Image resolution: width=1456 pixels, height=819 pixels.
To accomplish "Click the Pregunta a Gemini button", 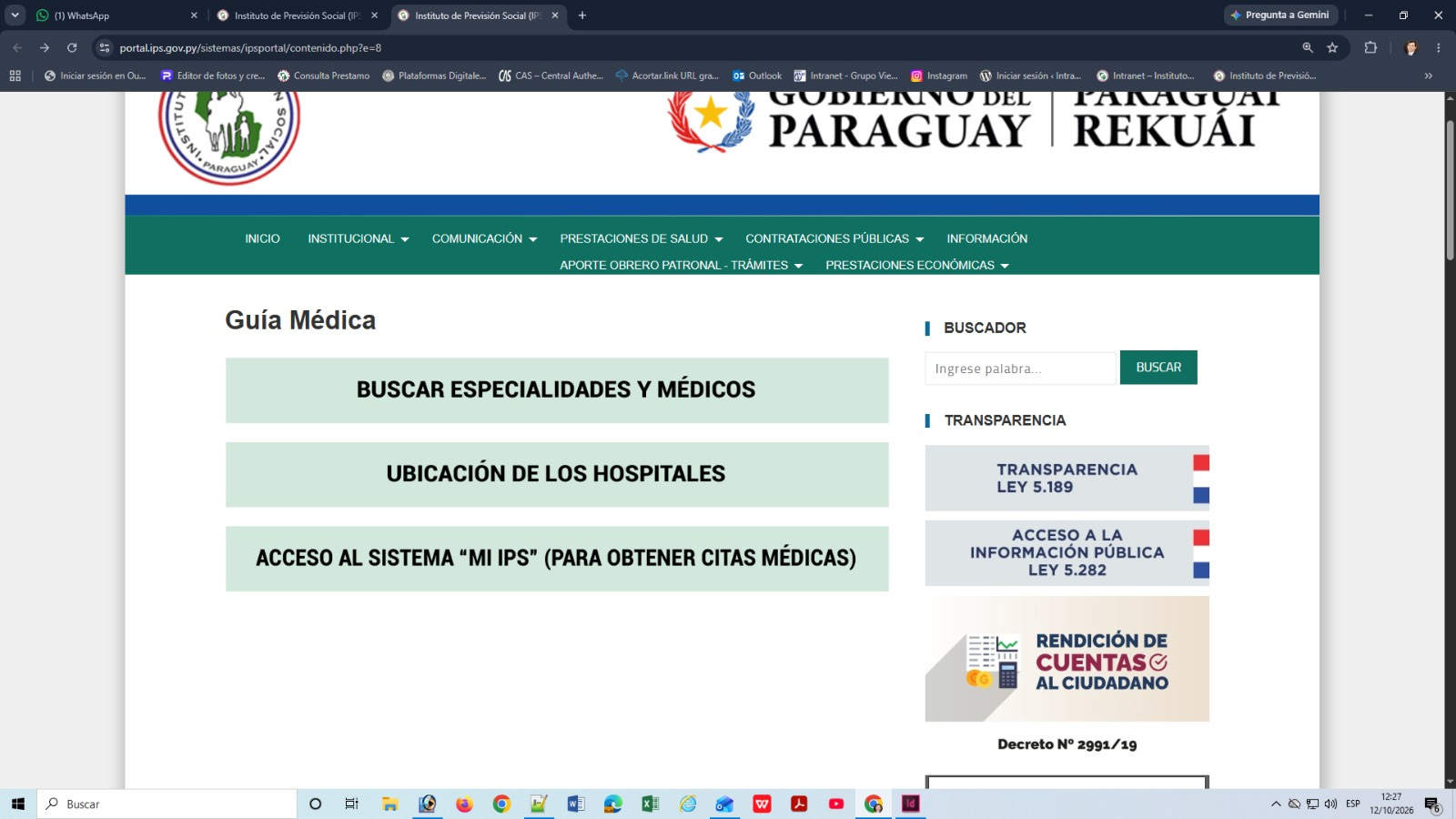I will 1280,15.
